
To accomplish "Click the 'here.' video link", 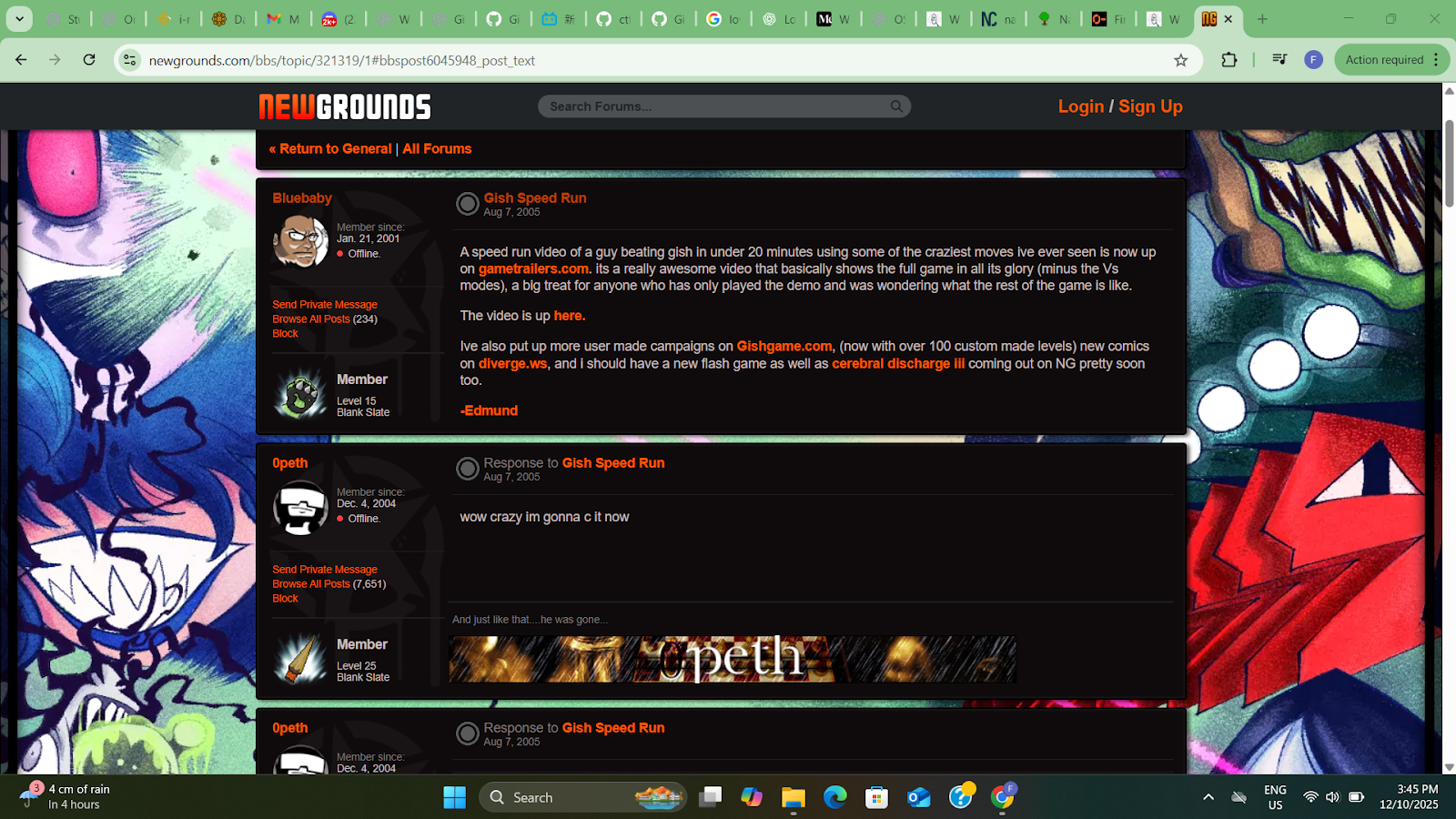I will (x=570, y=316).
